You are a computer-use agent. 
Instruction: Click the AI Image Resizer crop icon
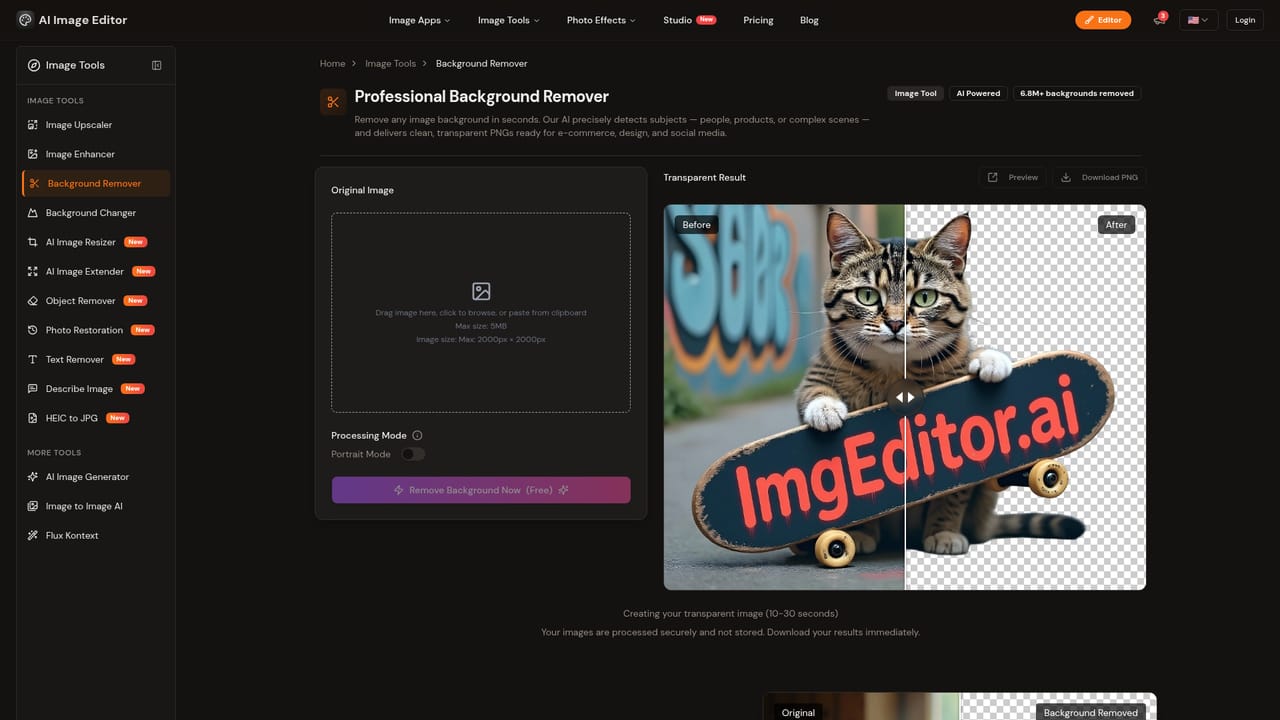(34, 242)
